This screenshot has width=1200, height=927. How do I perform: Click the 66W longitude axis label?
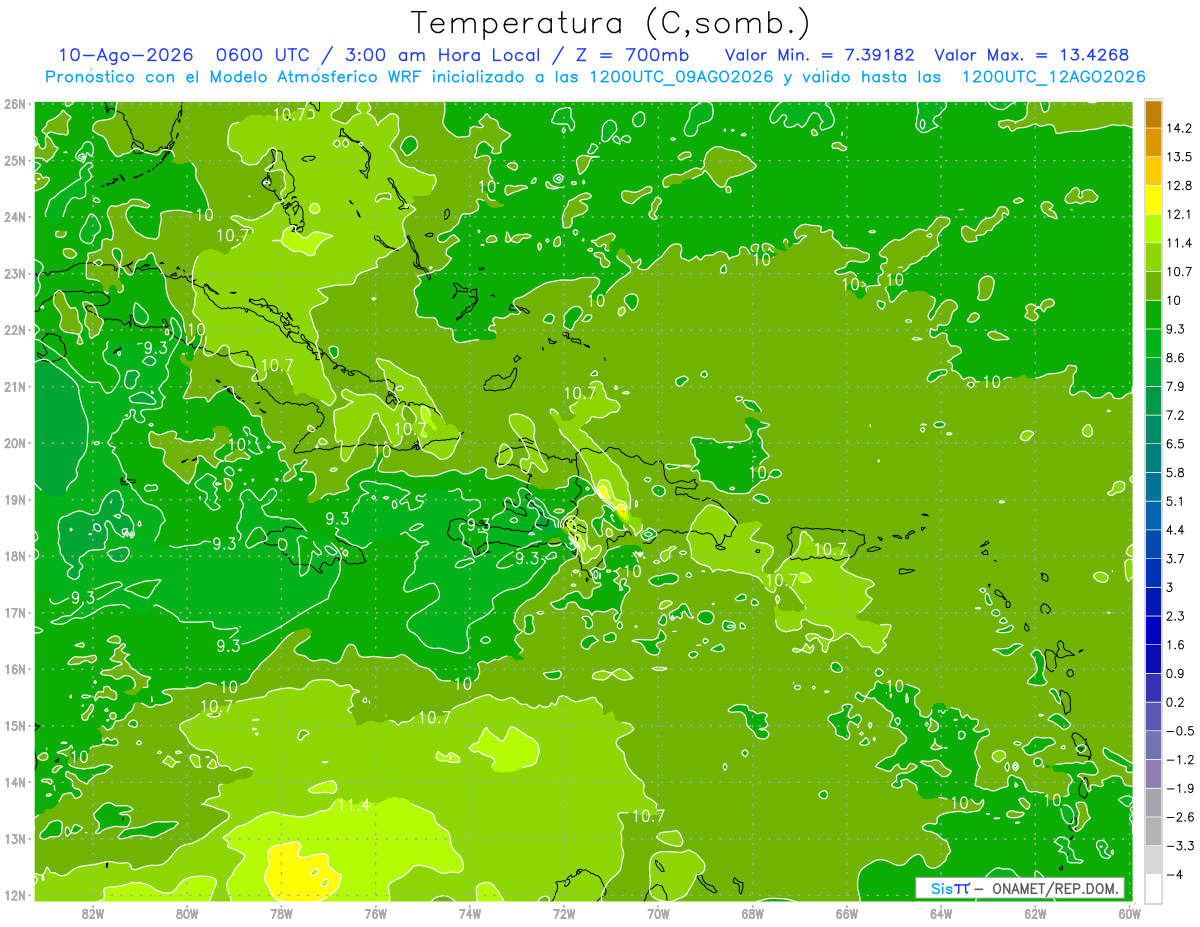(847, 913)
